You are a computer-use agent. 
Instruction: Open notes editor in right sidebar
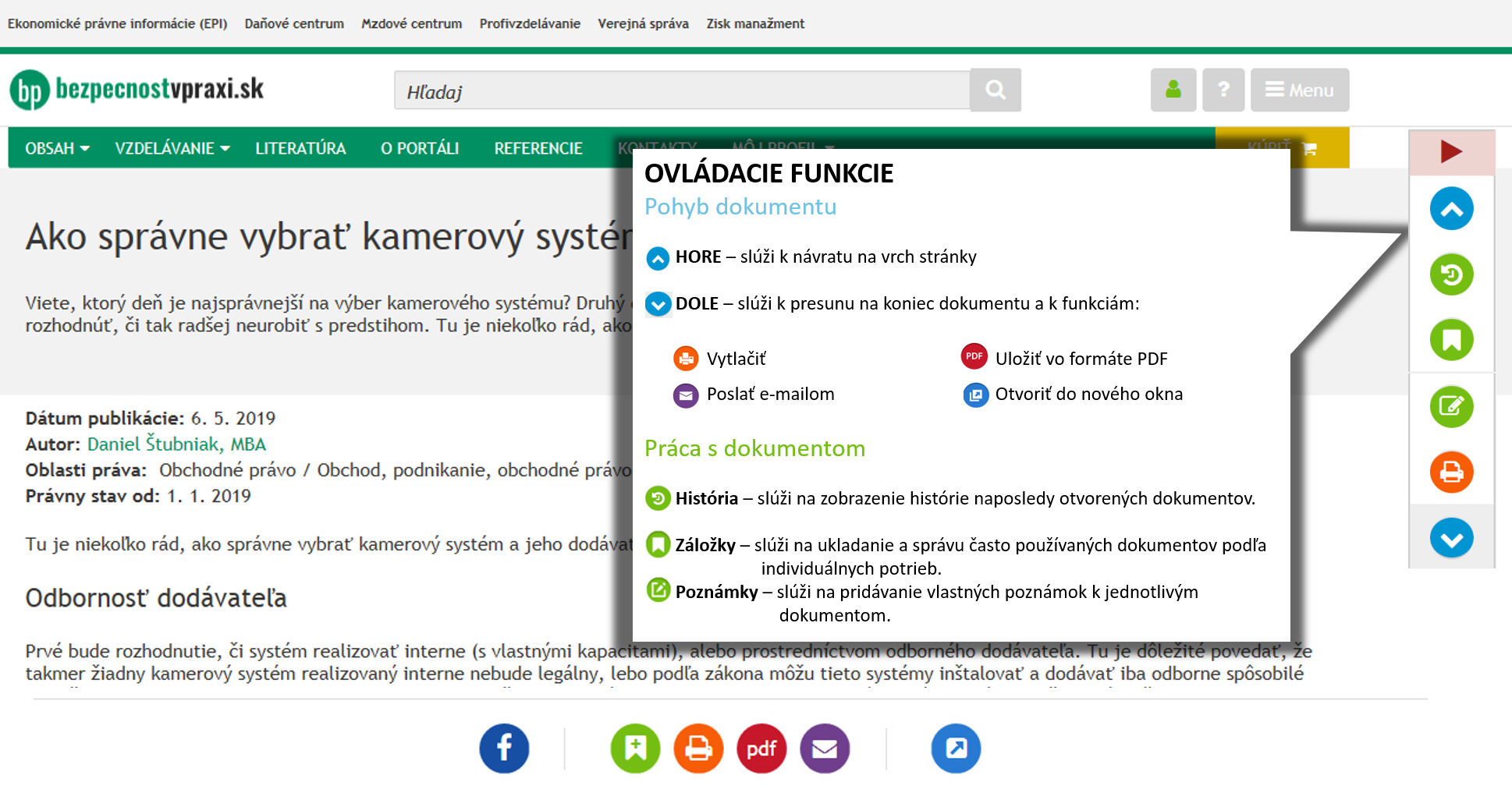coord(1451,406)
